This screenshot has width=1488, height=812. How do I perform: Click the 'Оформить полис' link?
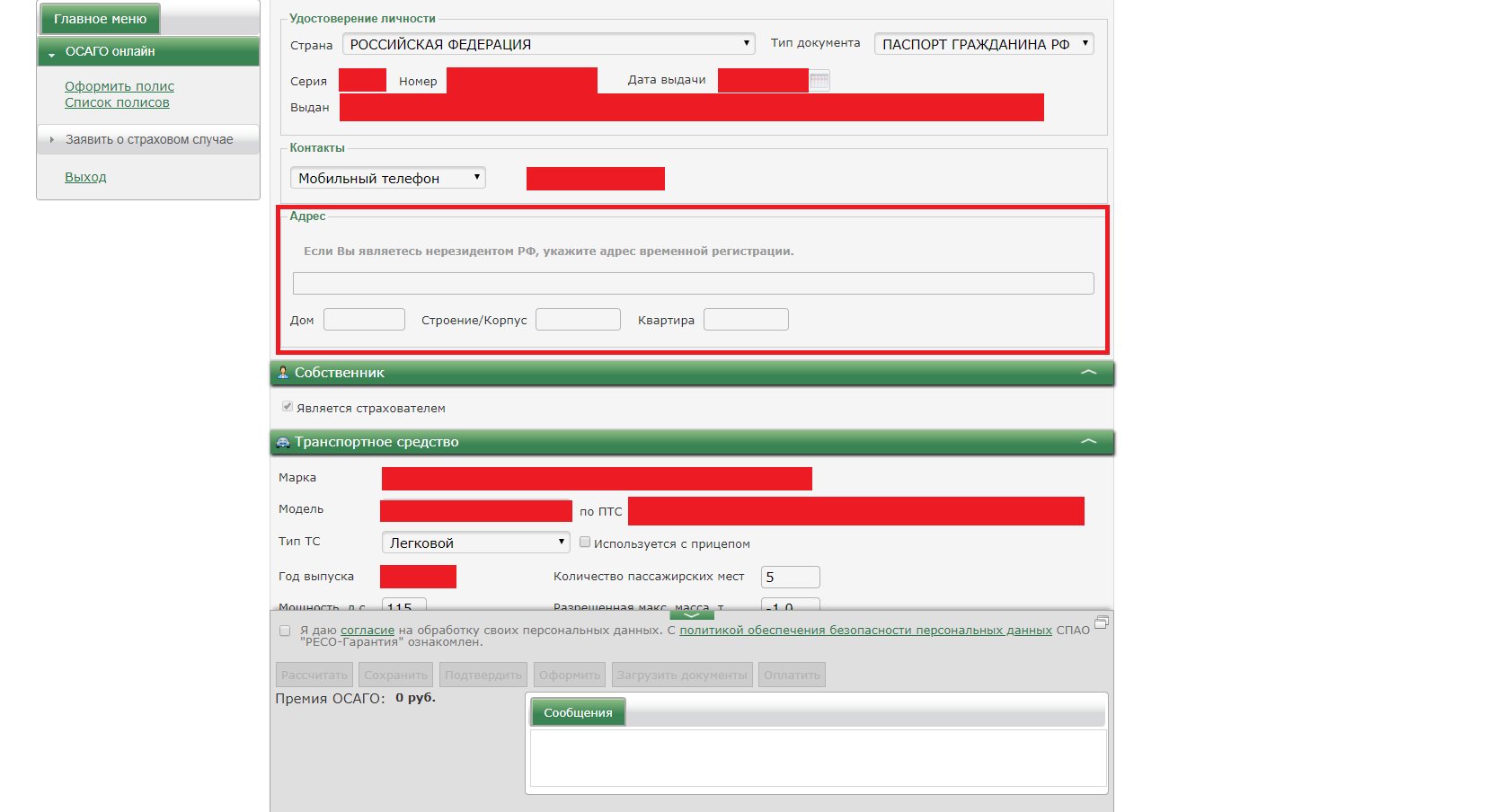click(x=120, y=86)
